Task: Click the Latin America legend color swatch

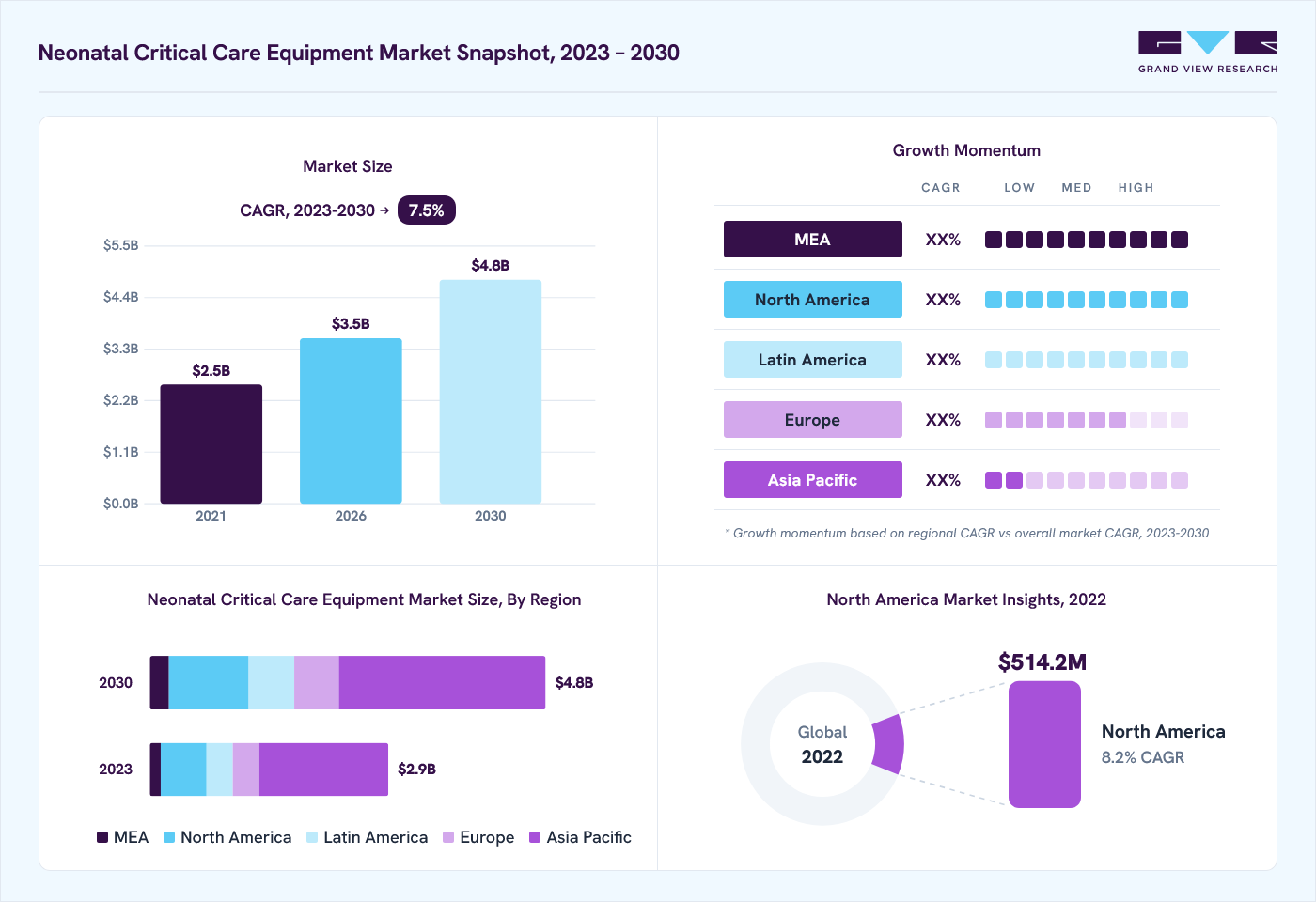Action: tap(312, 837)
